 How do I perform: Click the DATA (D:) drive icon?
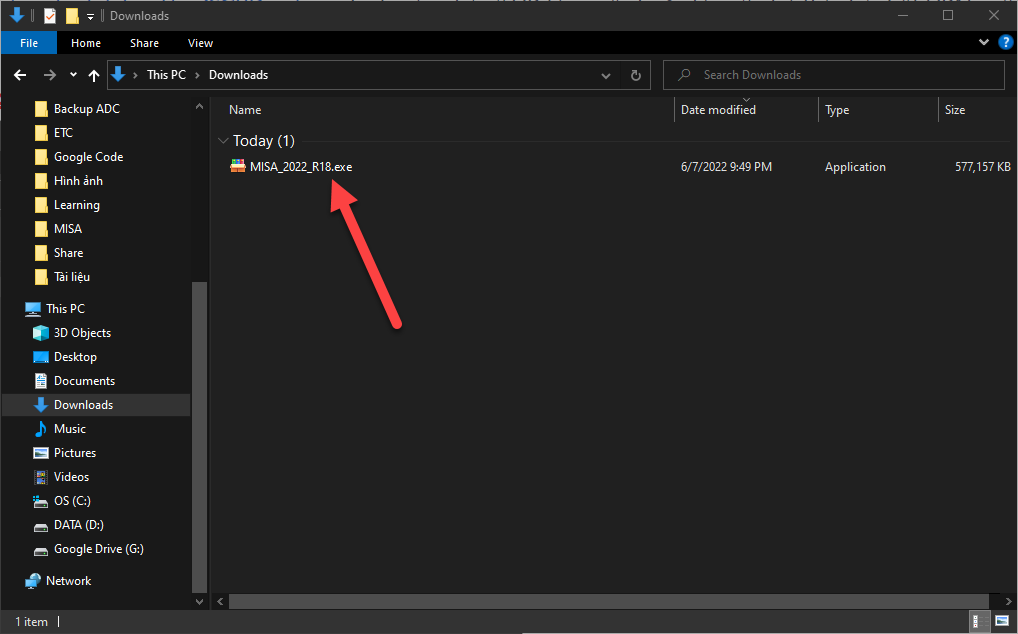(x=40, y=526)
